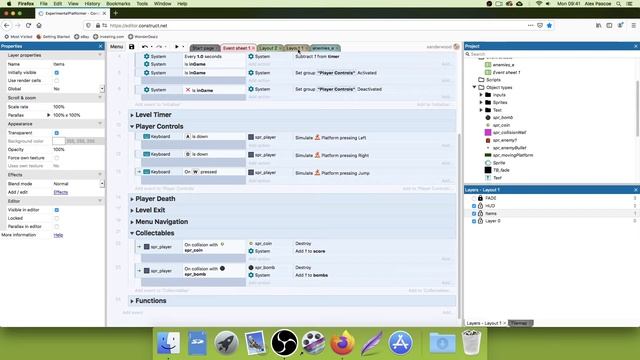Open OBS from the Dock
This screenshot has height=360, width=640.
(x=284, y=342)
